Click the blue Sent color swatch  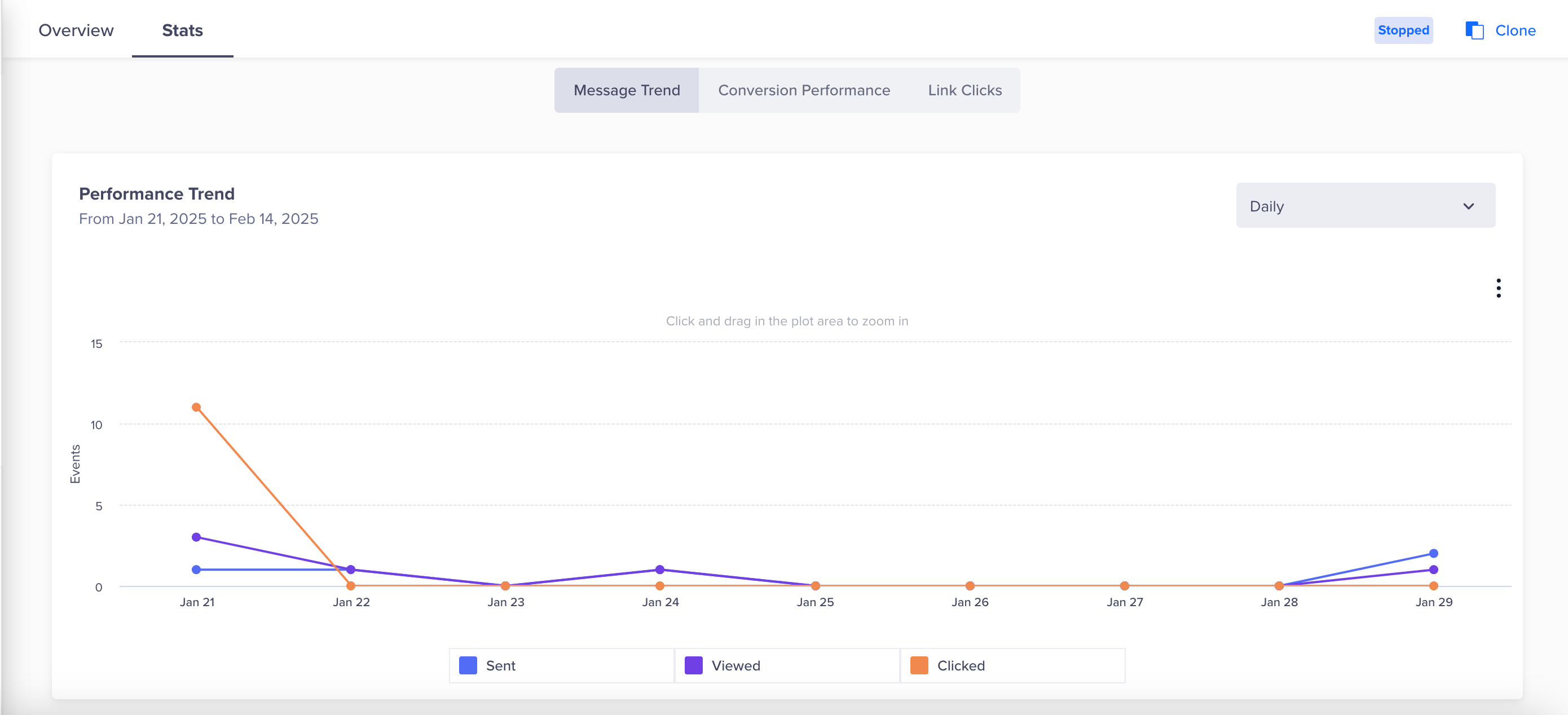[468, 665]
